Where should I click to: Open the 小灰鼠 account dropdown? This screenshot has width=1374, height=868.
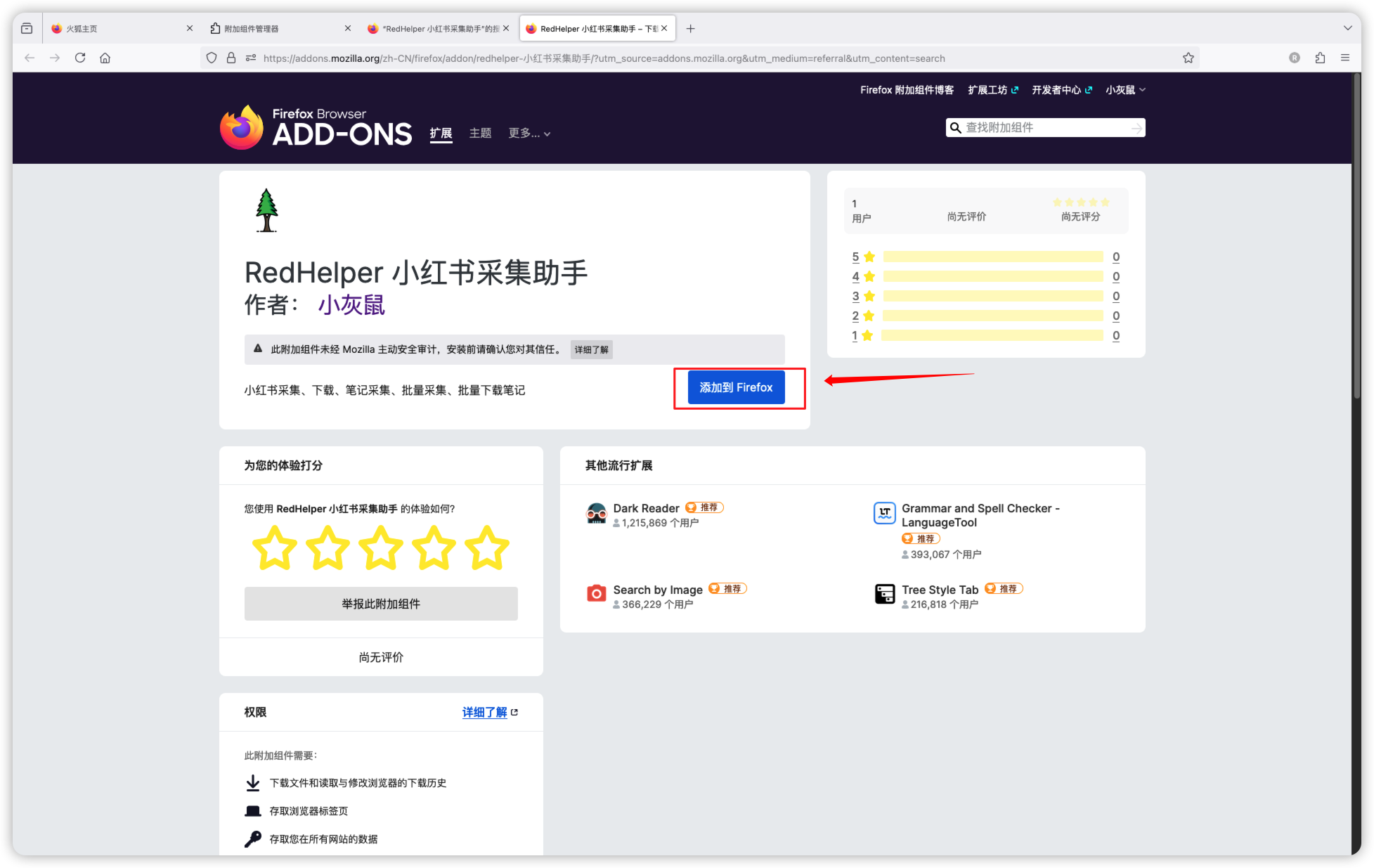(x=1125, y=89)
